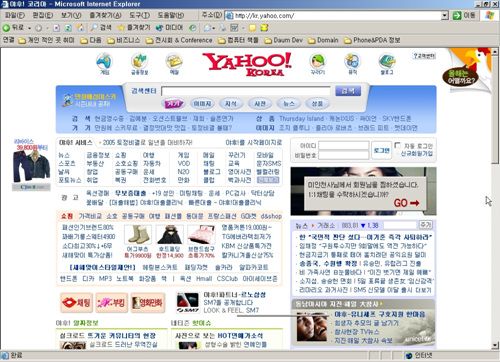Select the 이미지 search tab
The height and width of the screenshot is (362, 500).
[x=202, y=104]
